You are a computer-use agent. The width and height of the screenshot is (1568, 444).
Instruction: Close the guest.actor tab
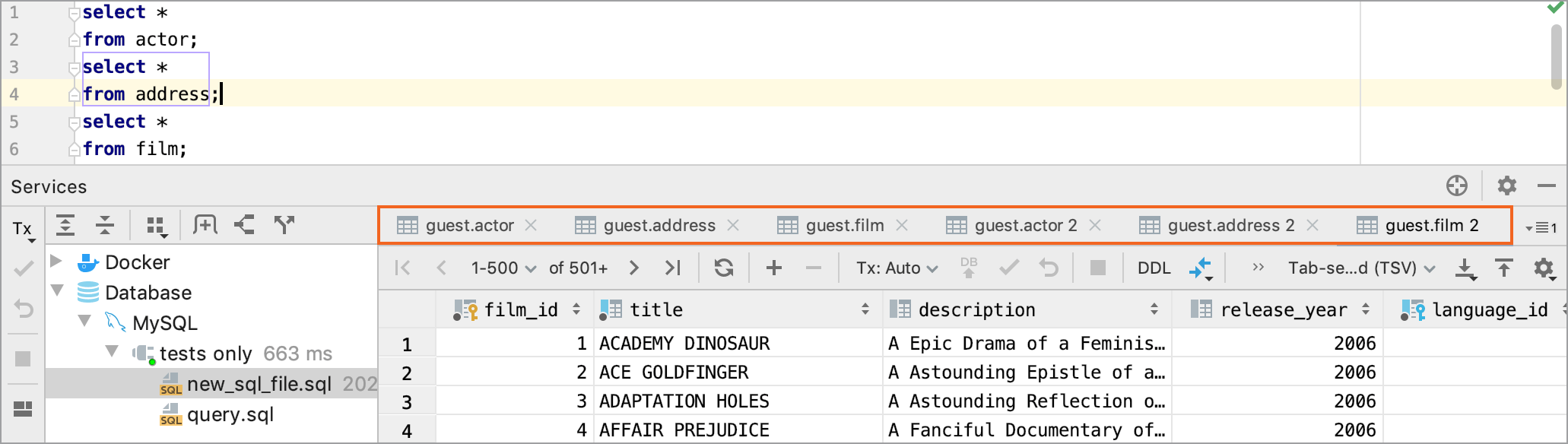(x=532, y=225)
